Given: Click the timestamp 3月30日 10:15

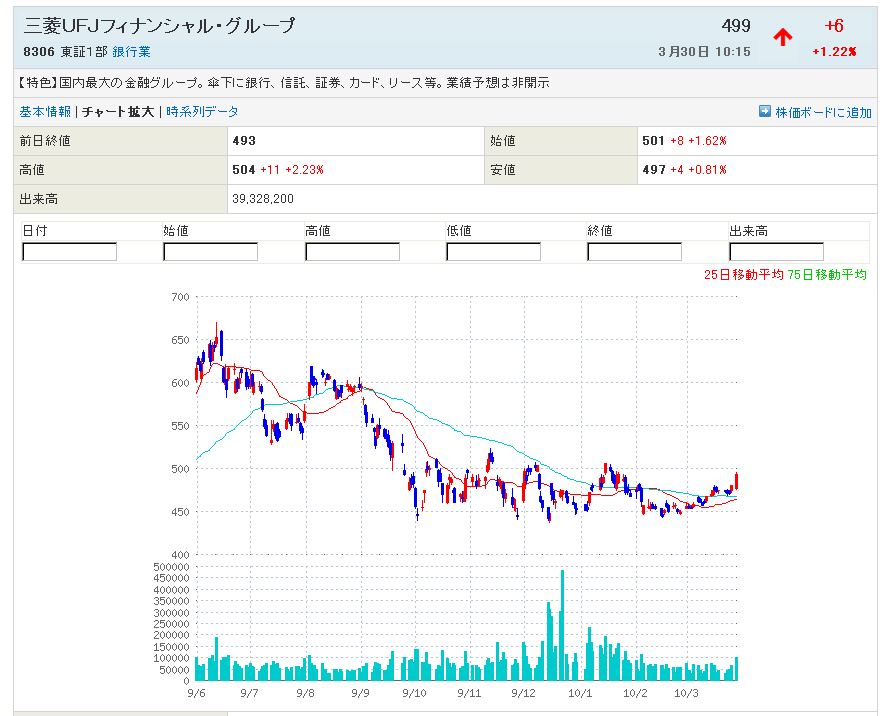Looking at the screenshot, I should point(704,52).
